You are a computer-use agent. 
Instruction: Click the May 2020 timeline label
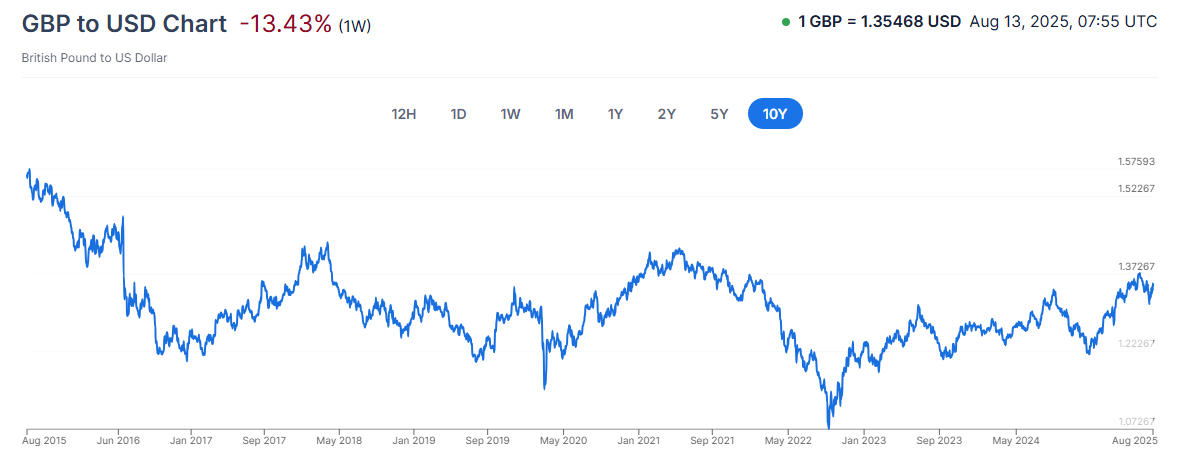[562, 439]
